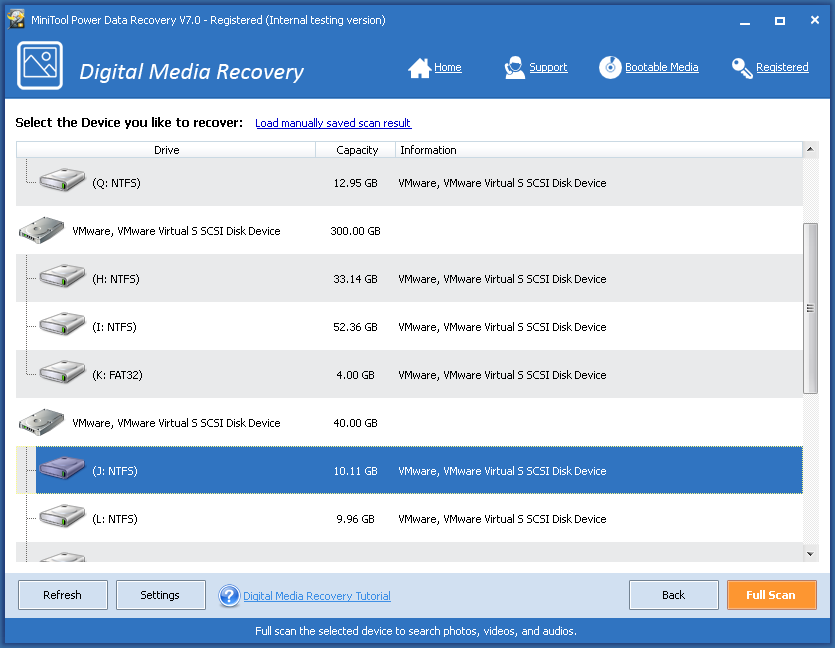835x648 pixels.
Task: Click the 33.14 GB capacity value
Action: coord(355,279)
